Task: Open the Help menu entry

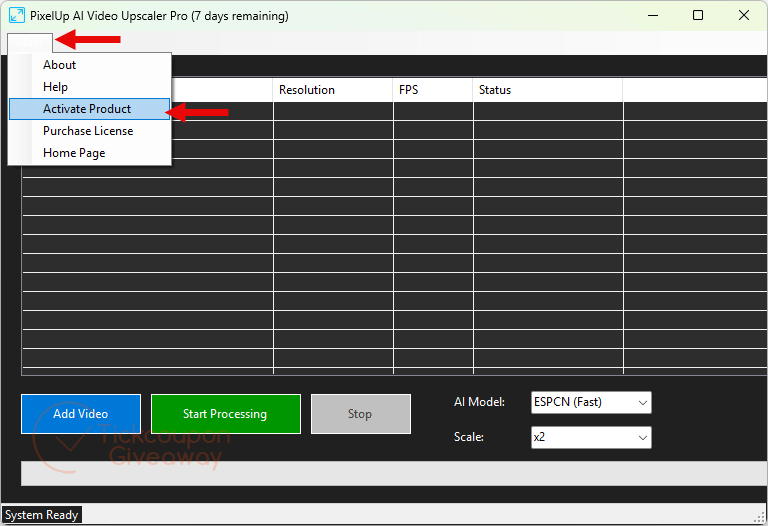Action: tap(90, 87)
